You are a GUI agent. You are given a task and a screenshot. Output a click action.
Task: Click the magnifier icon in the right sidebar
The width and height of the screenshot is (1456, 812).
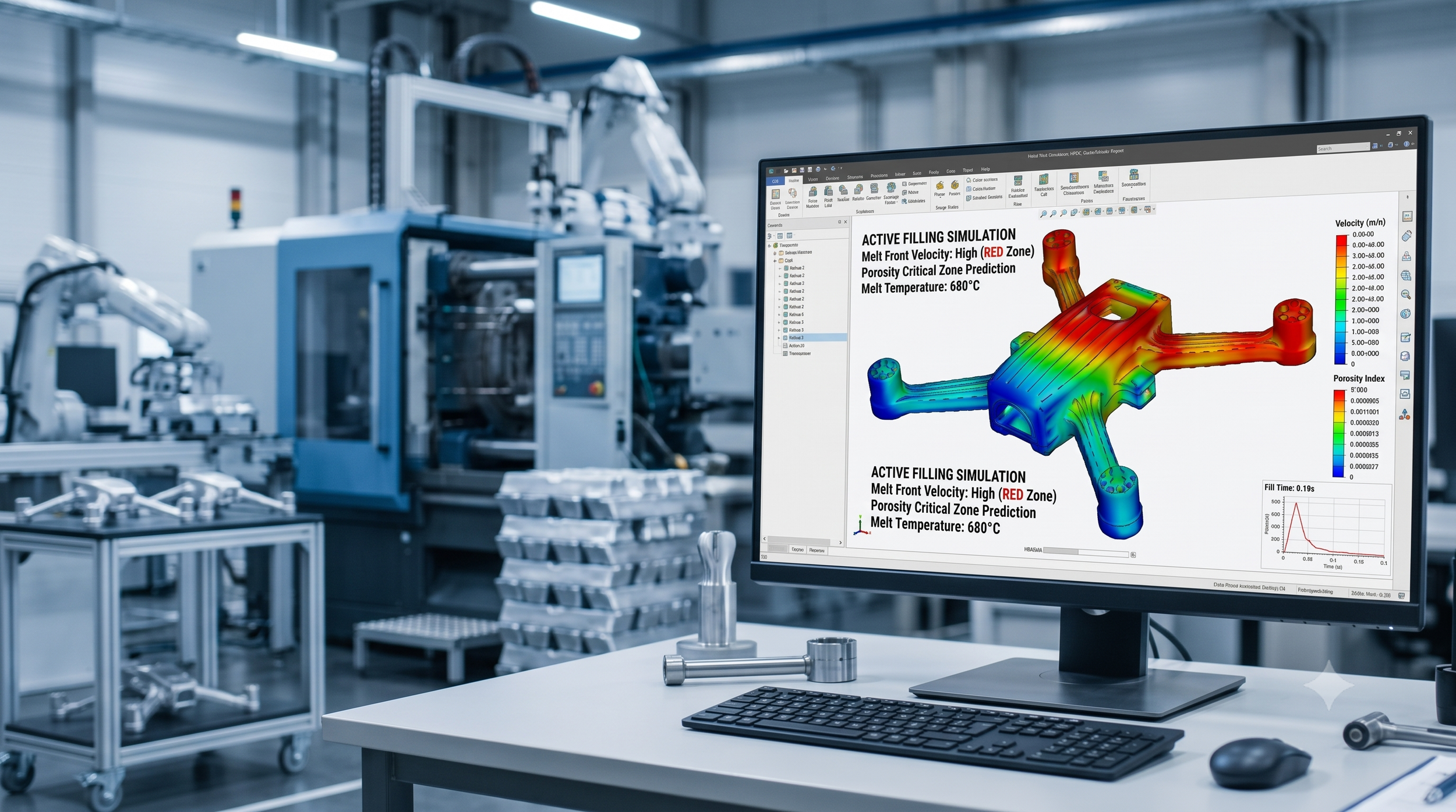pyautogui.click(x=1406, y=295)
